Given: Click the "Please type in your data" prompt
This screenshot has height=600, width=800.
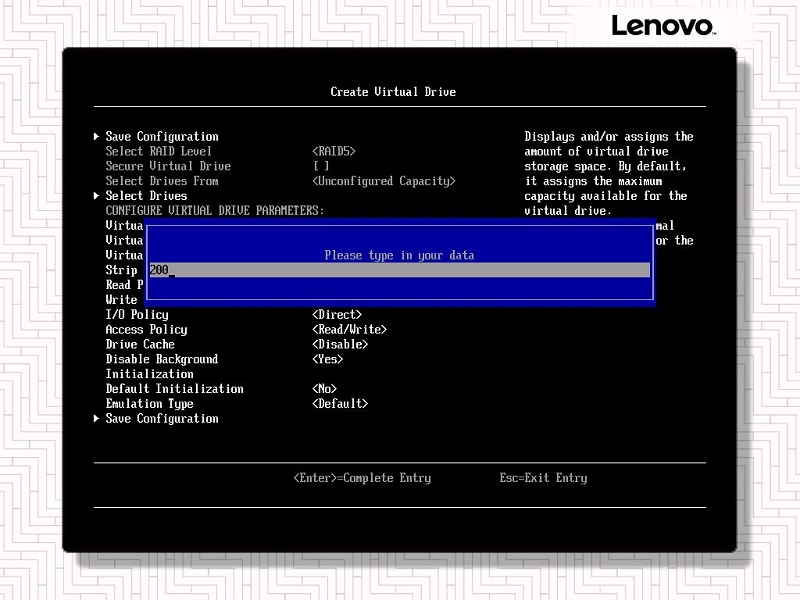Looking at the screenshot, I should 399,256.
